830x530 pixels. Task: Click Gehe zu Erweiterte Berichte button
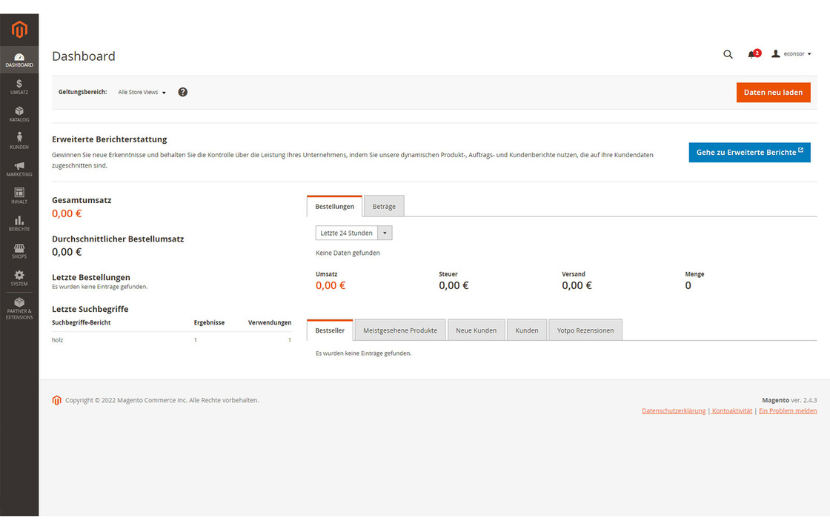point(749,152)
